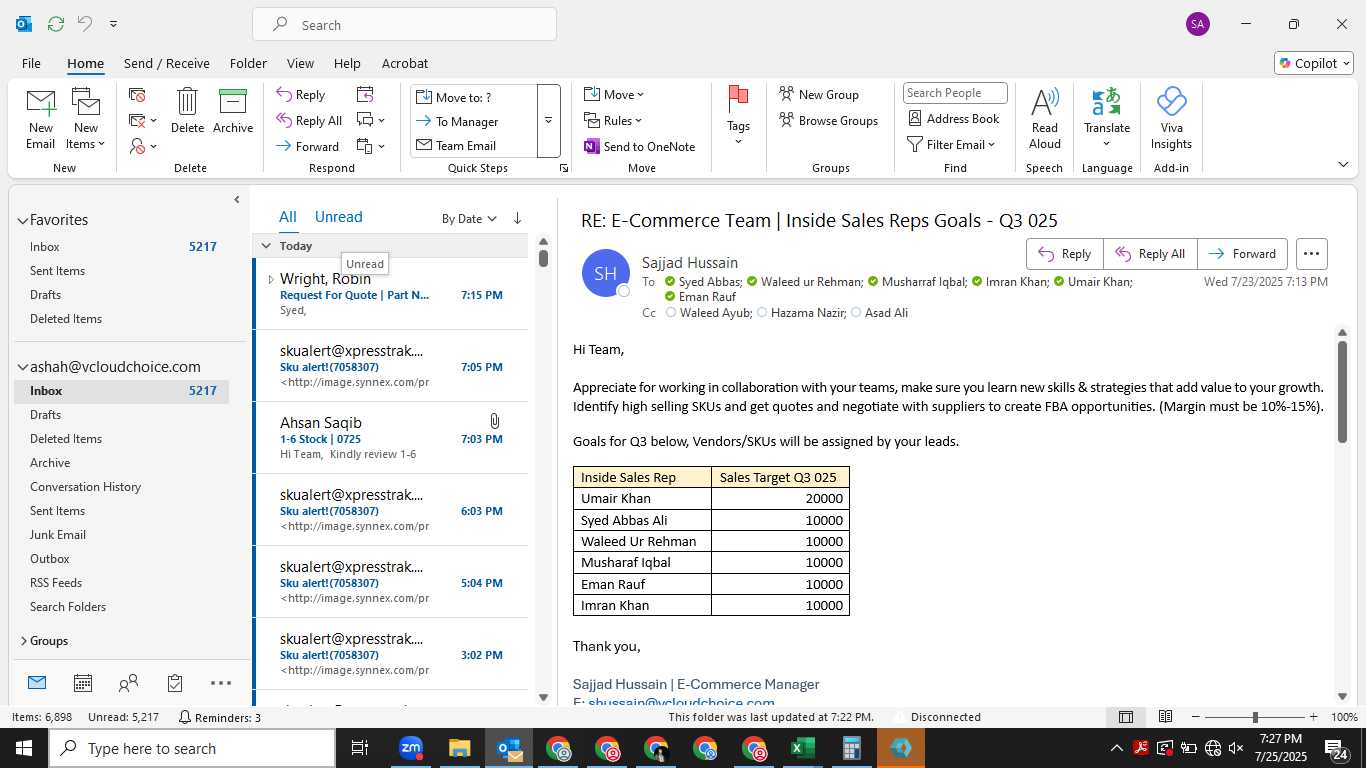Open the Ahsan Saqib 1-6 Stock email

(x=391, y=438)
